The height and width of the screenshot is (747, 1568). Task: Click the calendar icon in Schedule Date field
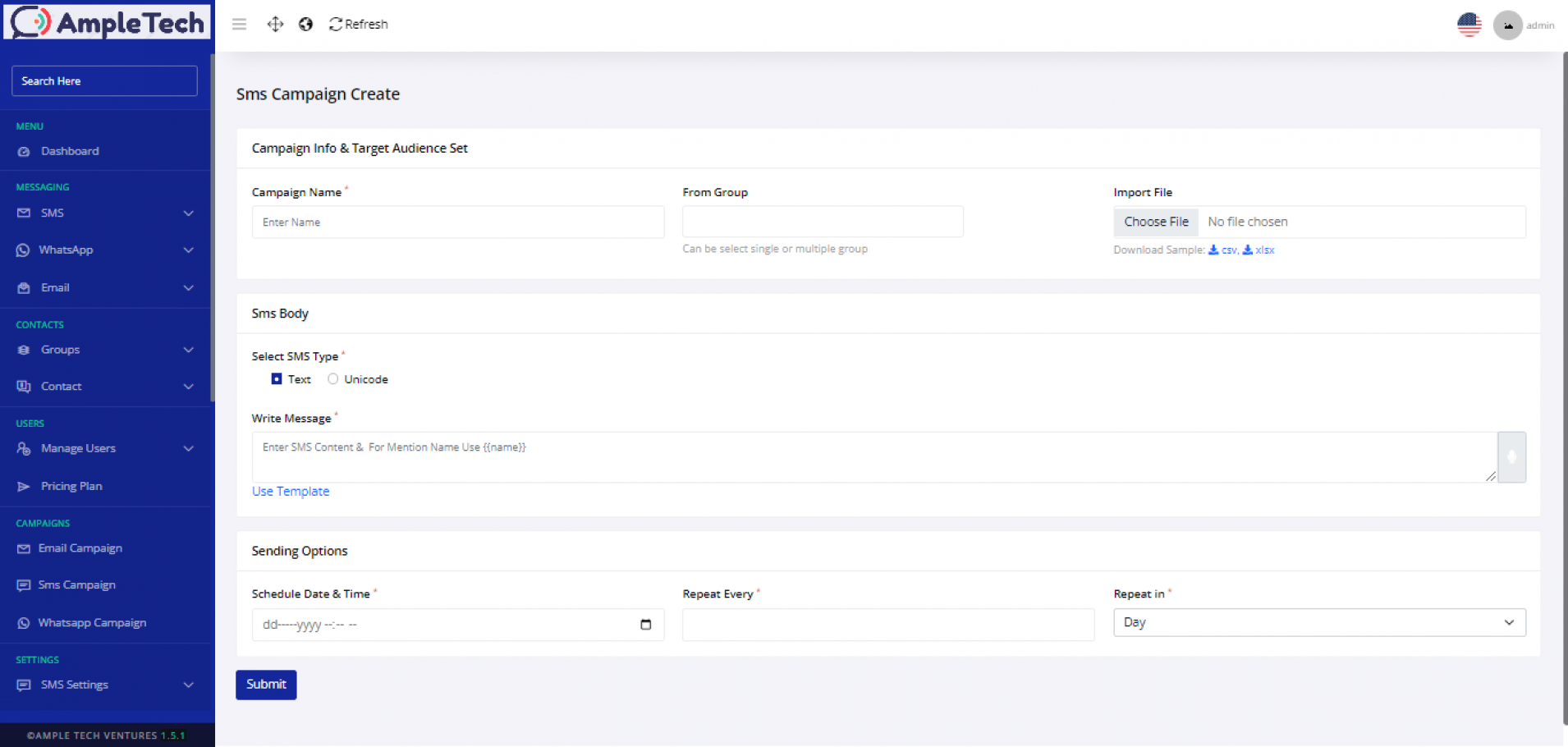click(645, 625)
